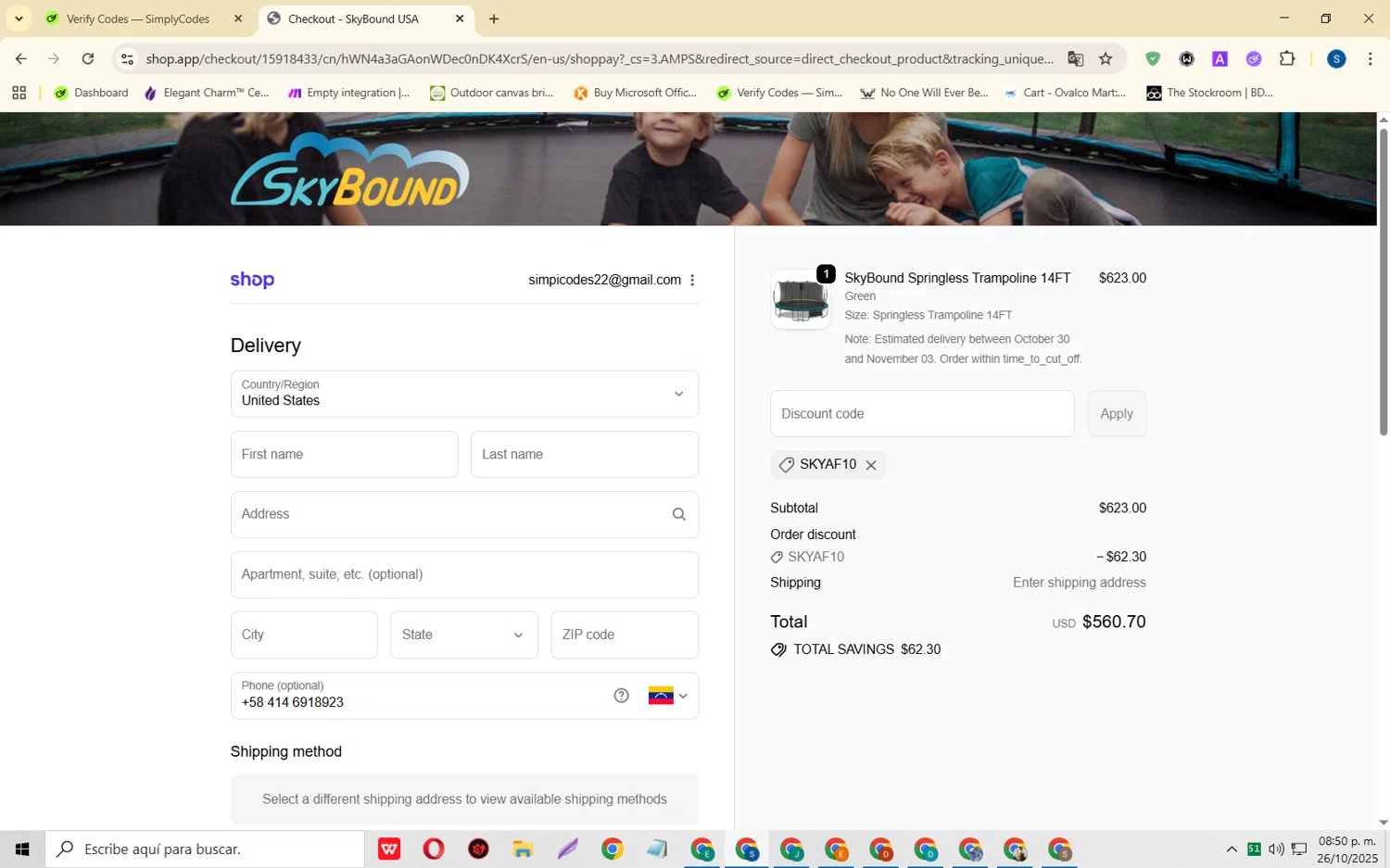Click the shop.app checkout URL field

tap(599, 58)
